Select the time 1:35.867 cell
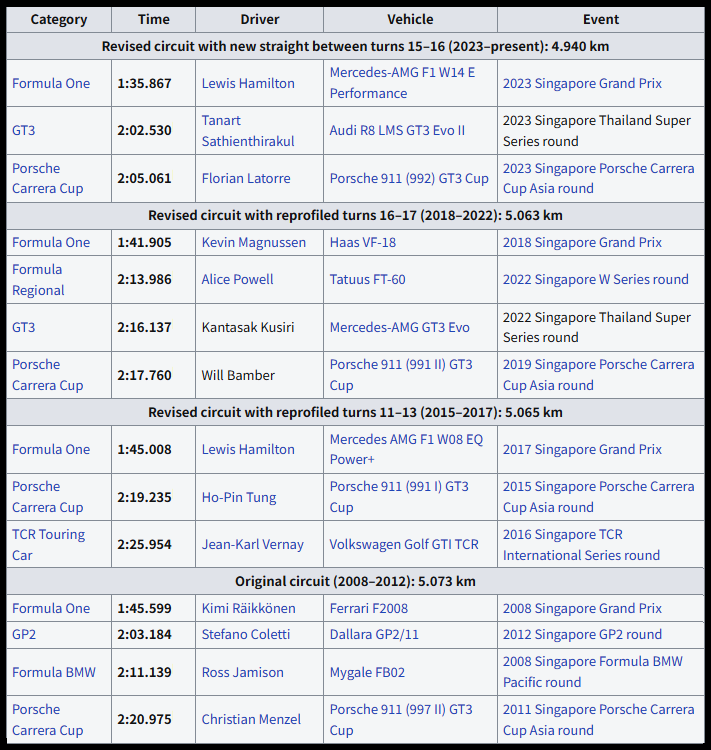The width and height of the screenshot is (711, 750). click(x=154, y=83)
